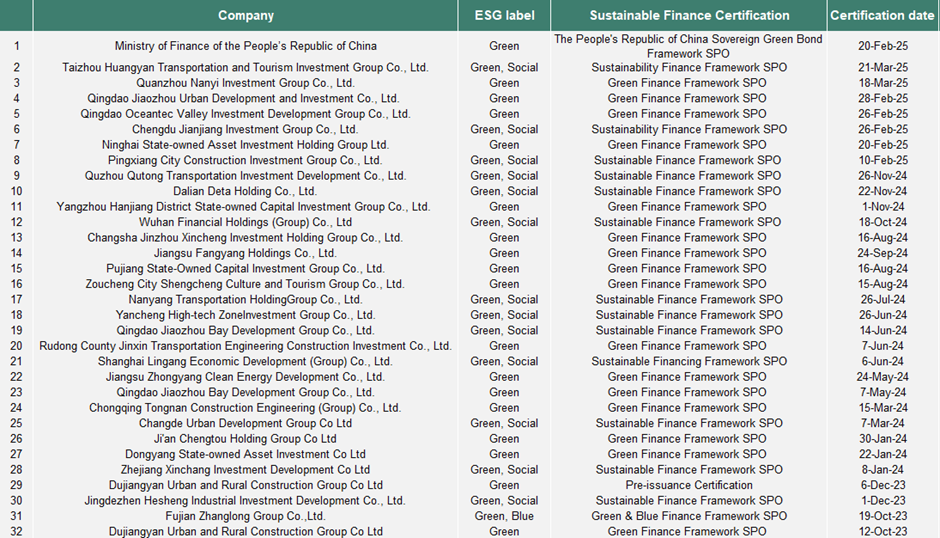Click certification date 18-Mar-25

pos(882,83)
